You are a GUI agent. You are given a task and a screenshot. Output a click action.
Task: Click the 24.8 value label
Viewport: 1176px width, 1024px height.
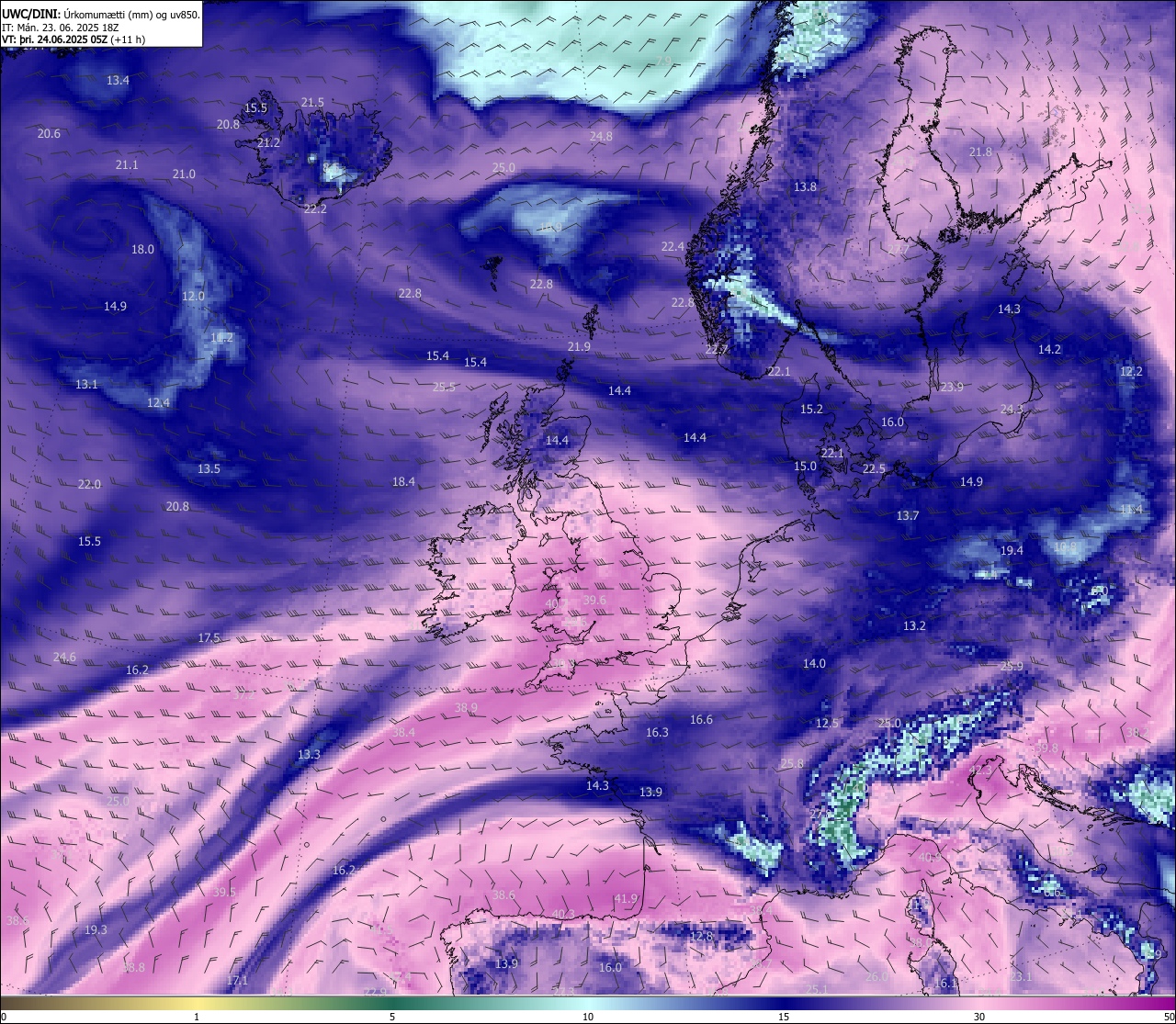pyautogui.click(x=601, y=137)
